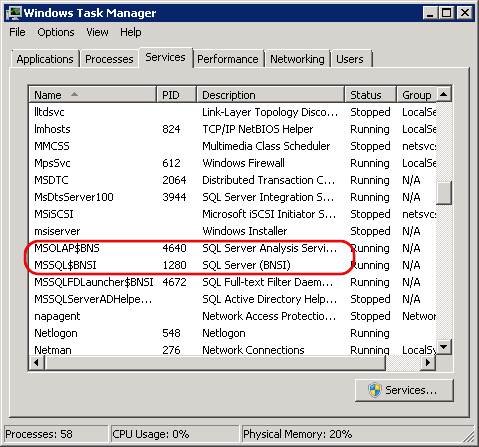Open the Help menu

(131, 32)
